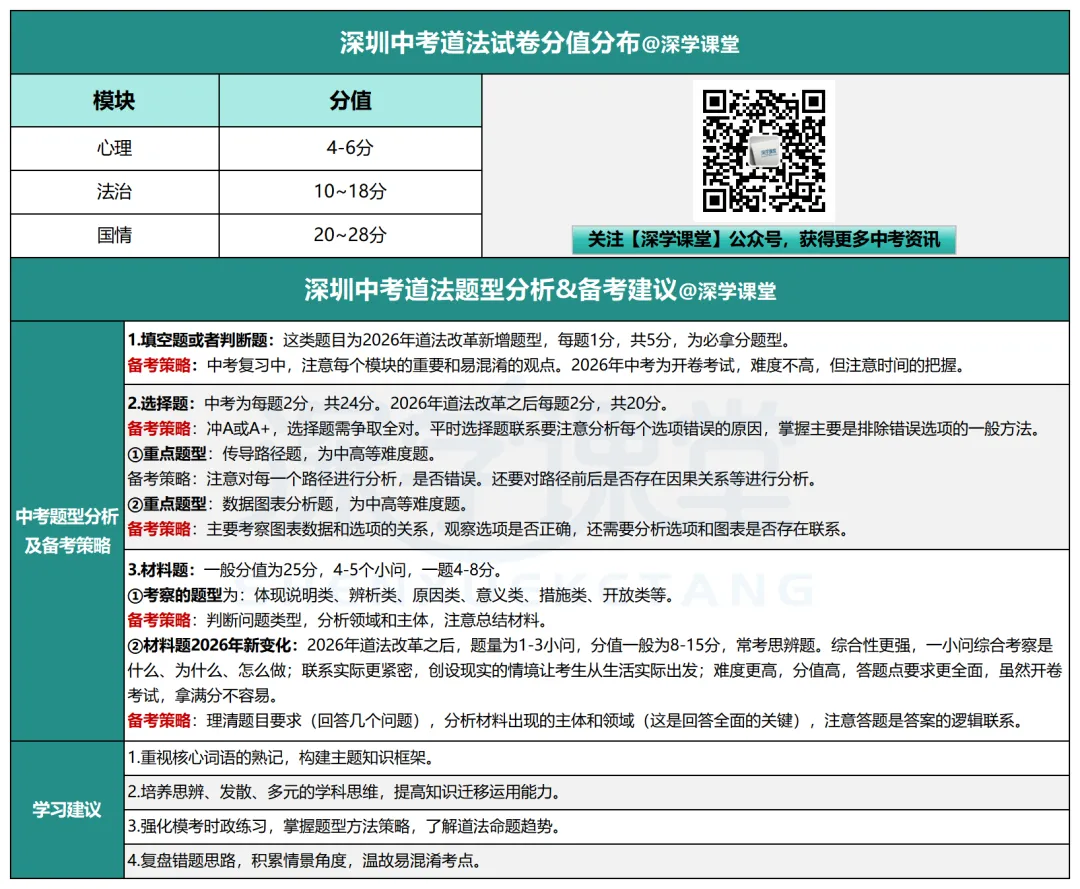Click the line 备考策略：冲A或A+
The image size is (1080, 889).
(x=583, y=429)
